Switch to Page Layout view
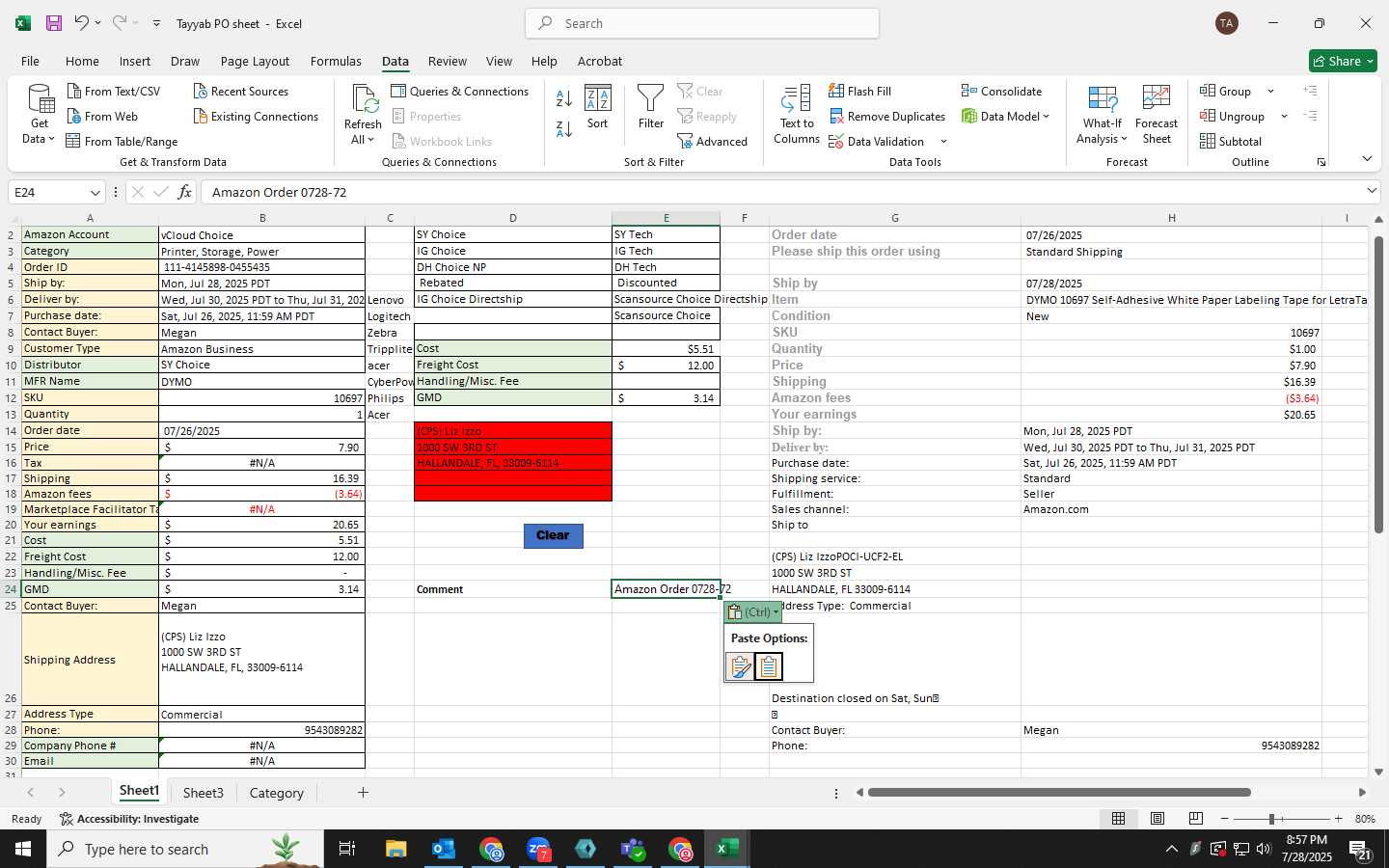1389x868 pixels. (1157, 819)
